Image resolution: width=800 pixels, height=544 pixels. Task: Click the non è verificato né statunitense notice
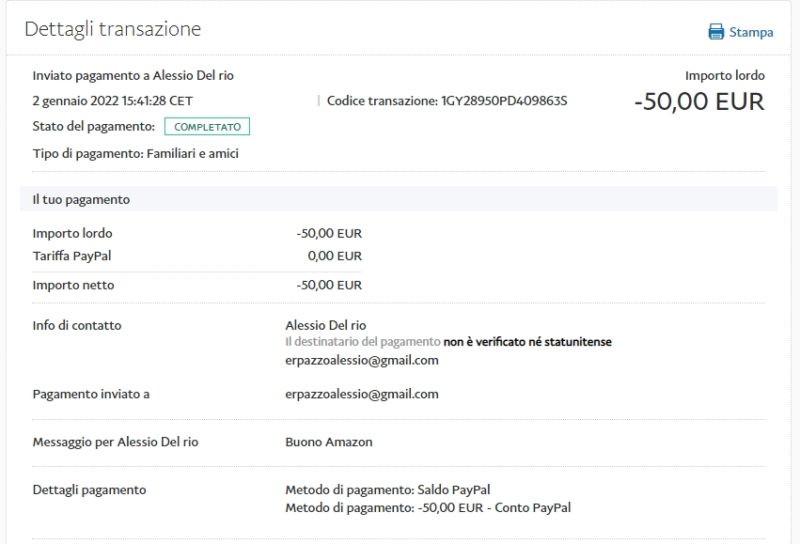527,342
